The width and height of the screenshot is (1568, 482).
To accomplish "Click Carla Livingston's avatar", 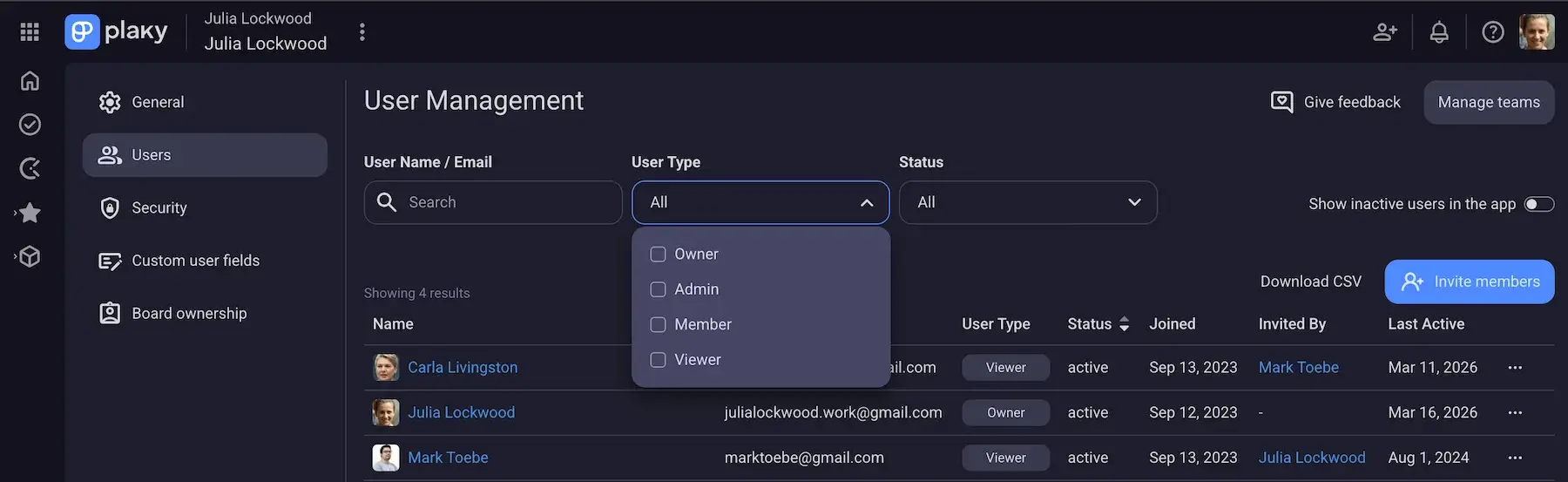I will 386,368.
